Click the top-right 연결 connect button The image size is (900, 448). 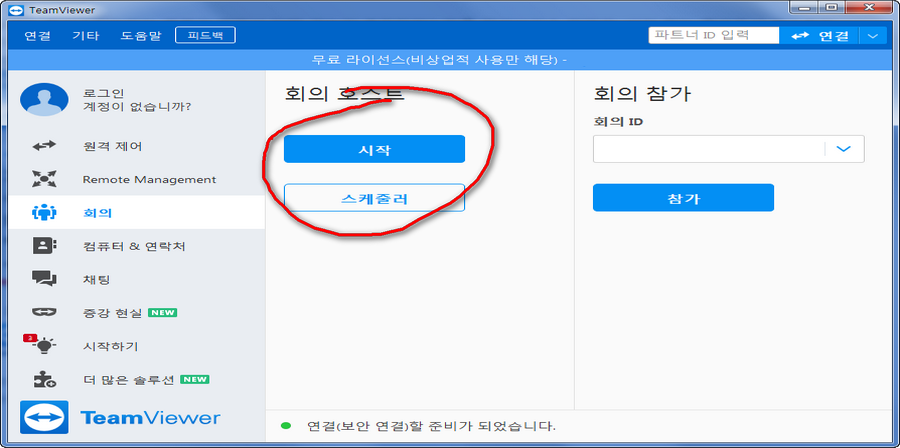(x=820, y=36)
